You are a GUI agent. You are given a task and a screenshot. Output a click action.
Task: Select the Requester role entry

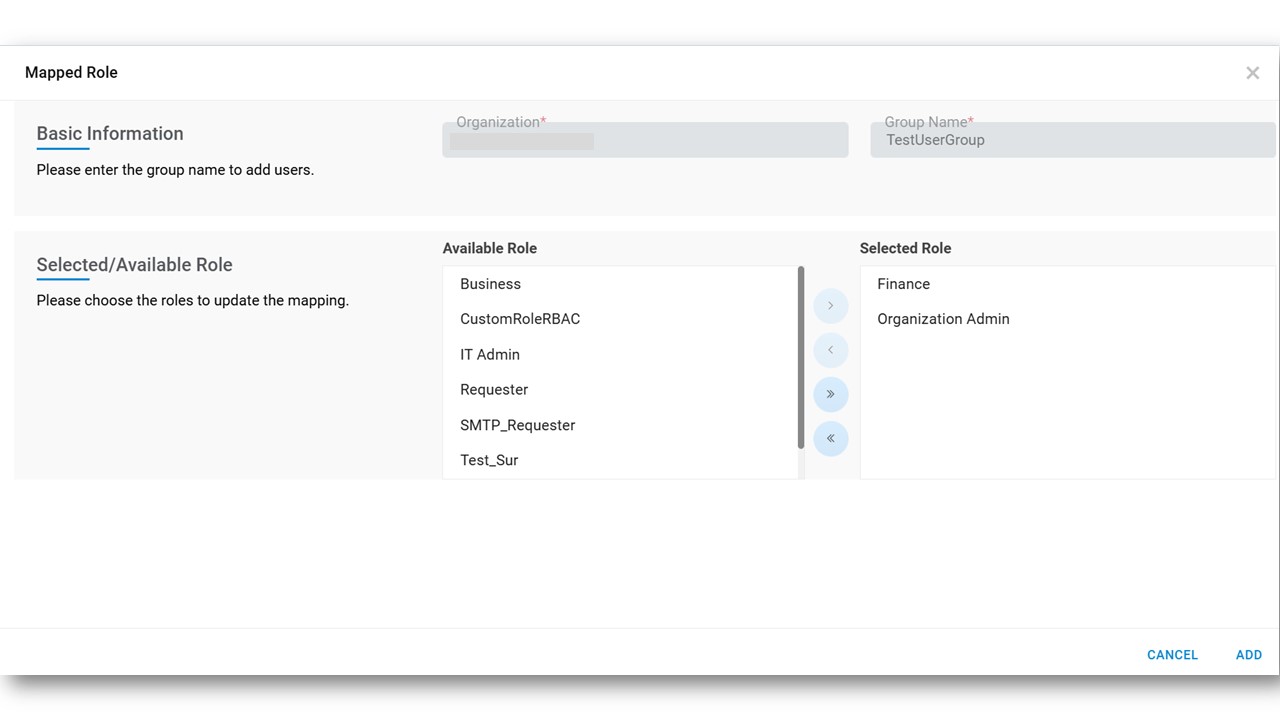494,390
